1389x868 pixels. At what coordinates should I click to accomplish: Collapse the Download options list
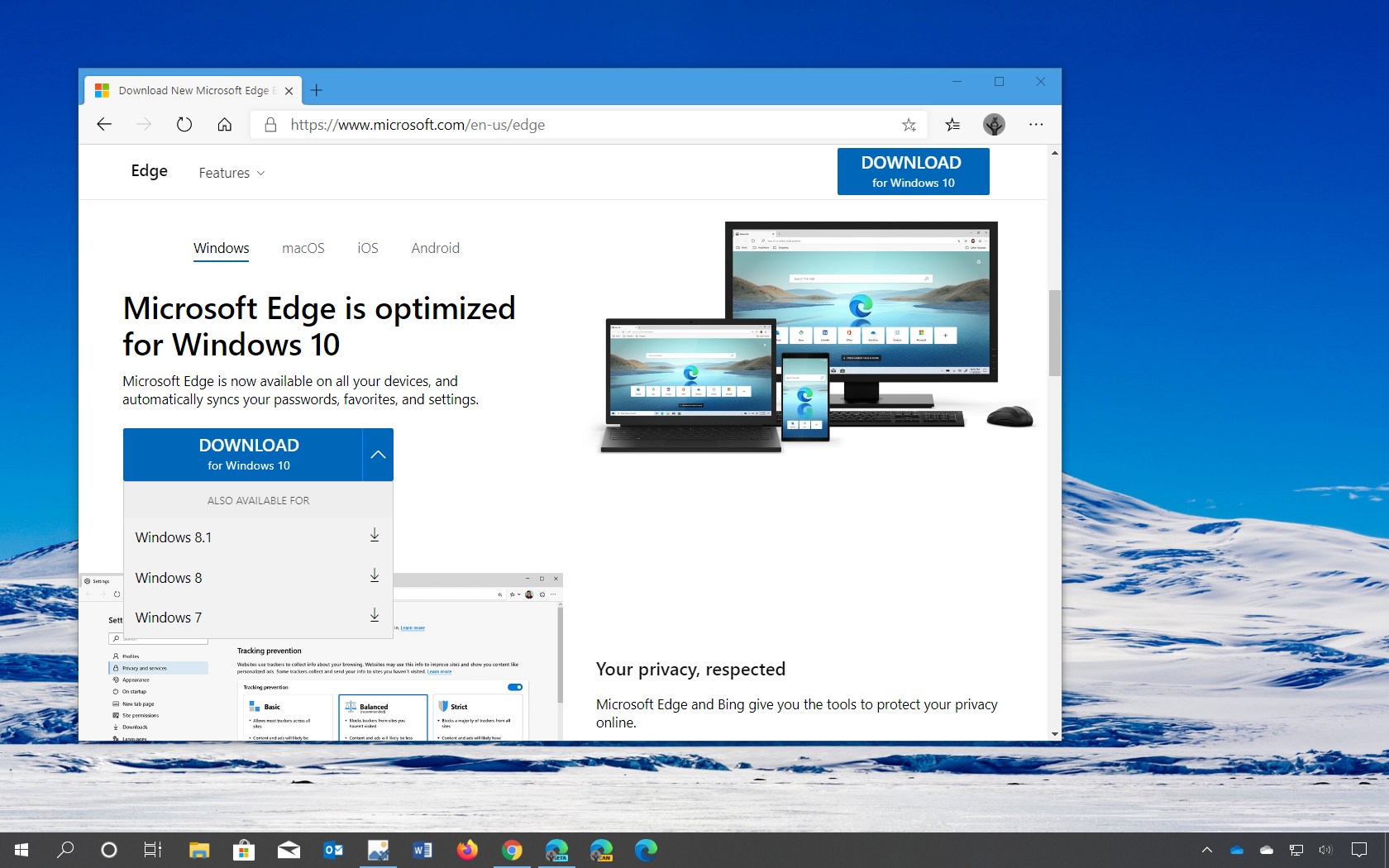378,455
